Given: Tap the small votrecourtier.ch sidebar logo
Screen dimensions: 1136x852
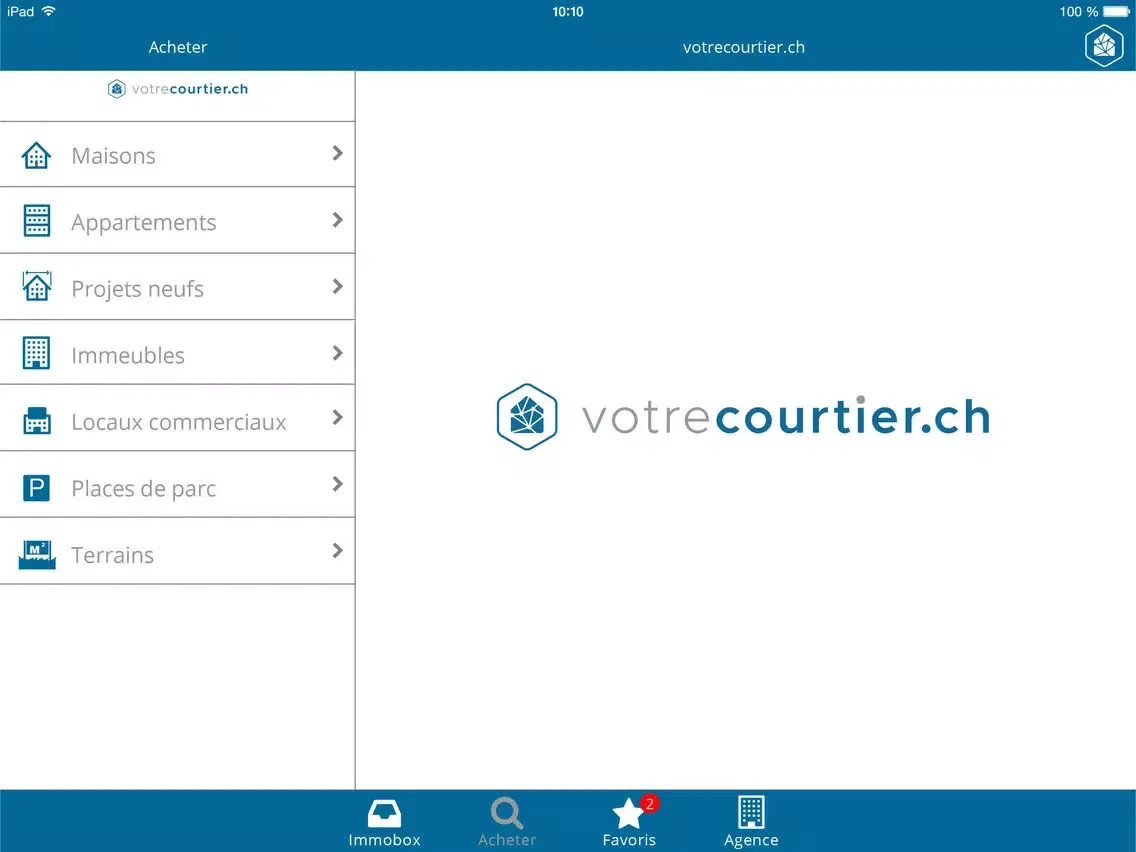Looking at the screenshot, I should pyautogui.click(x=178, y=89).
